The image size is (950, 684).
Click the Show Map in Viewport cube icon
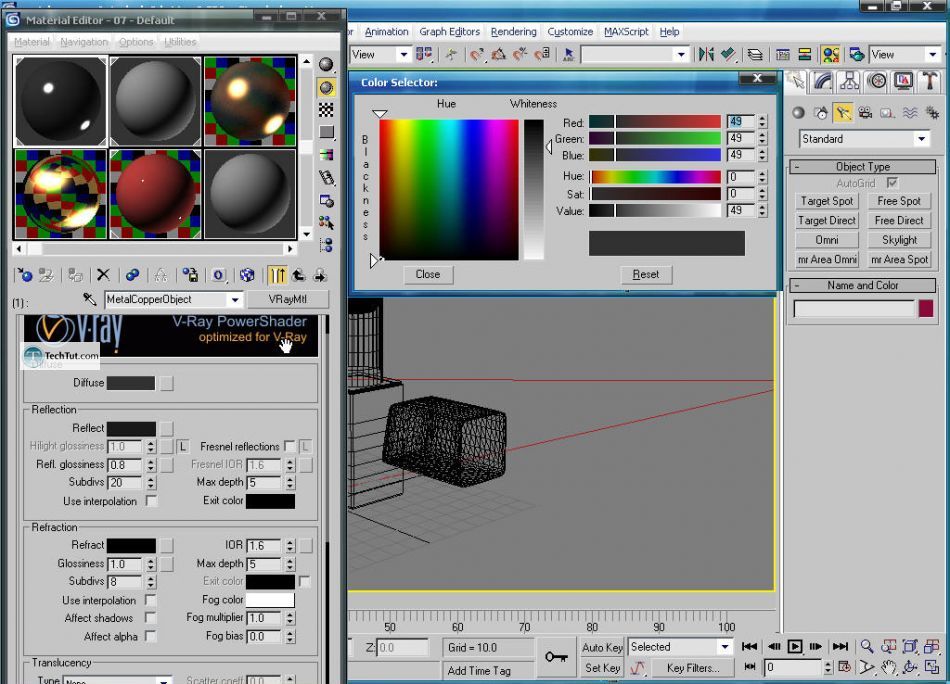[247, 276]
